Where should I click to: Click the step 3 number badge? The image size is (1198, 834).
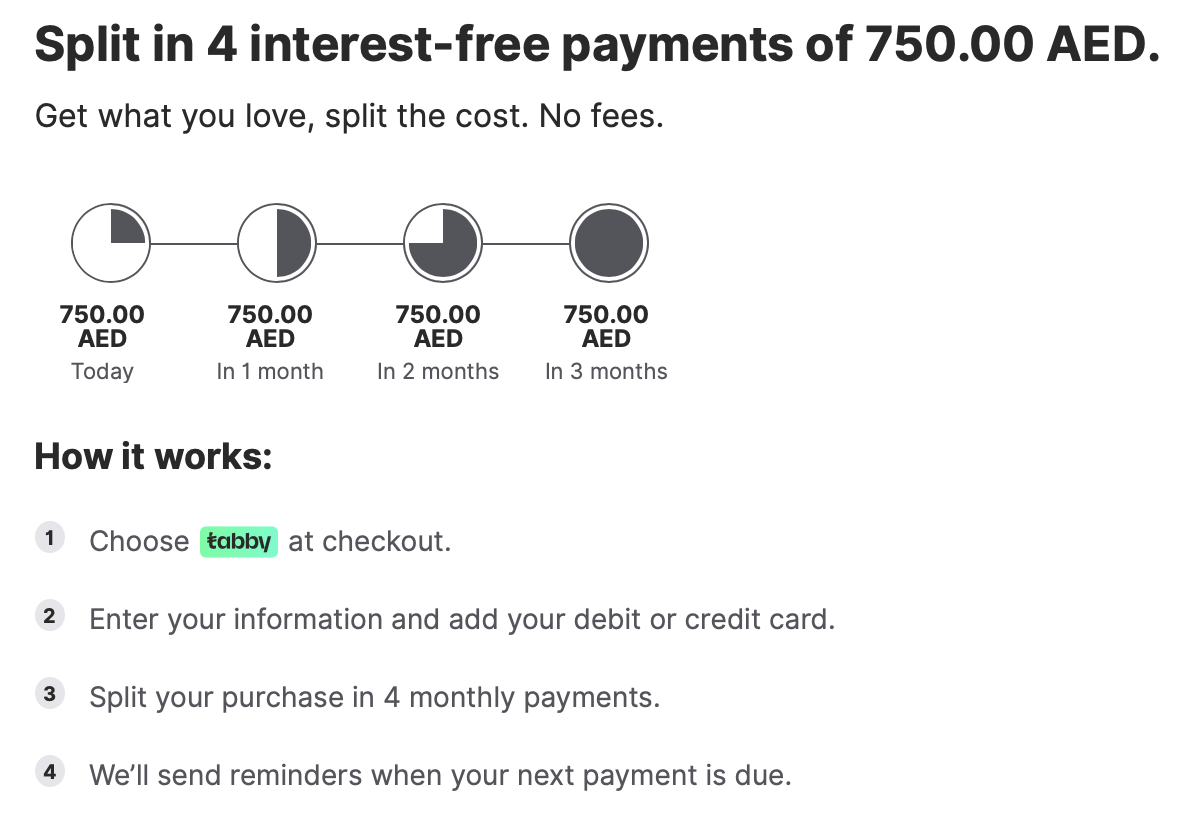pos(49,694)
